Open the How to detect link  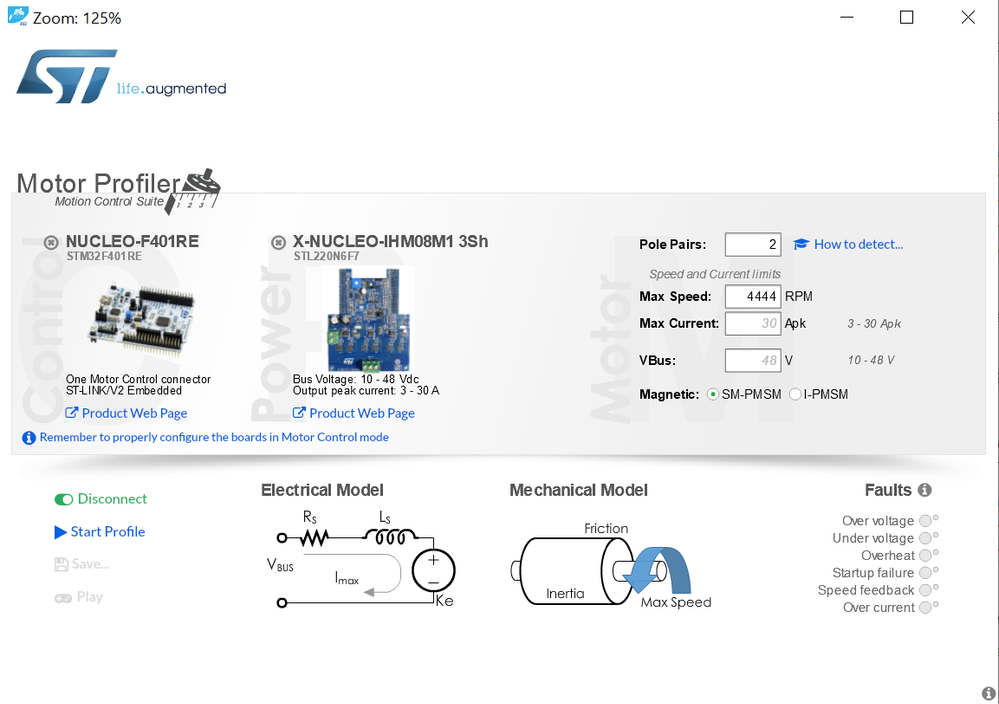click(x=858, y=244)
